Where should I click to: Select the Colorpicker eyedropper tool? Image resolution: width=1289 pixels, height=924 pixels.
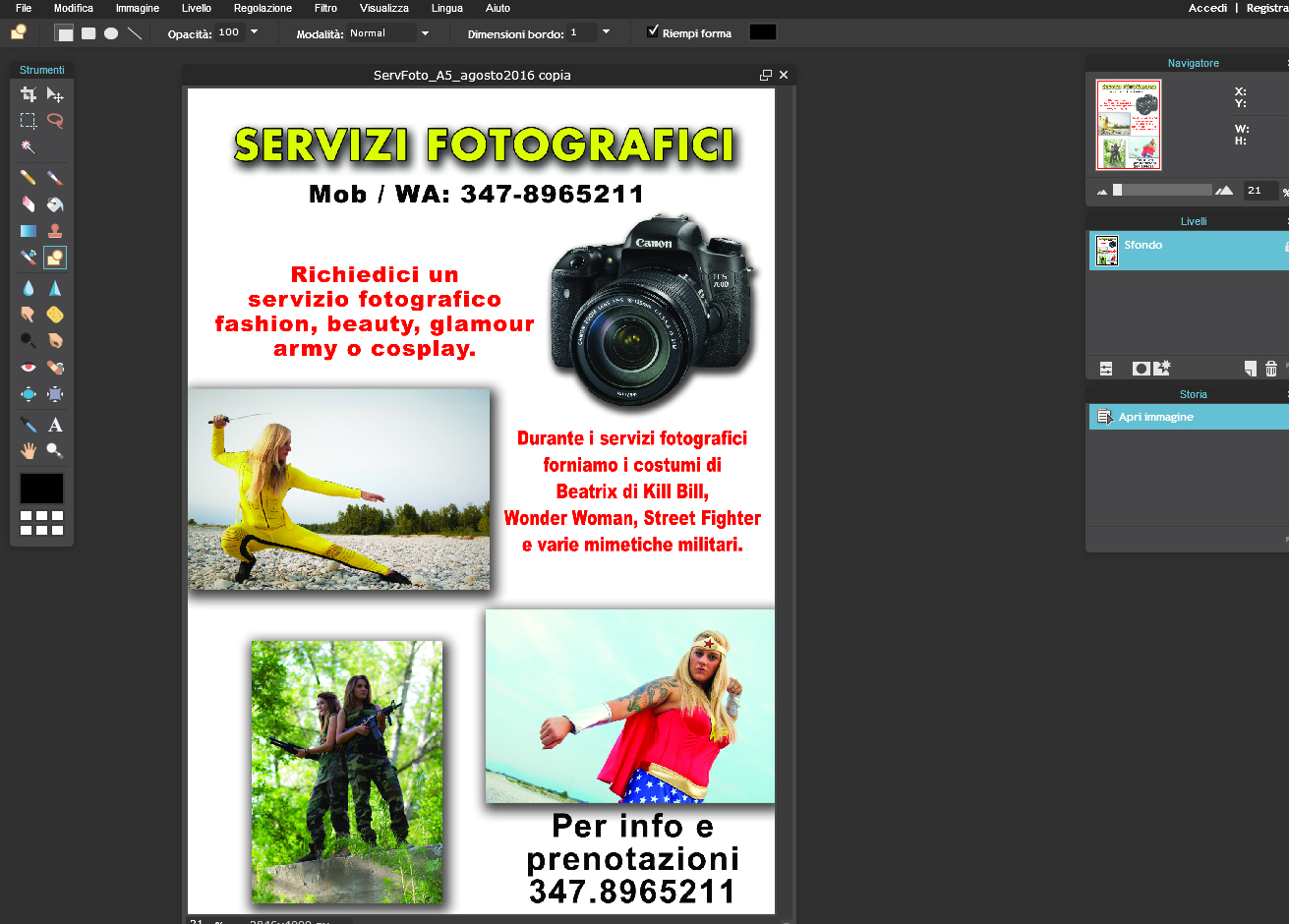29,425
